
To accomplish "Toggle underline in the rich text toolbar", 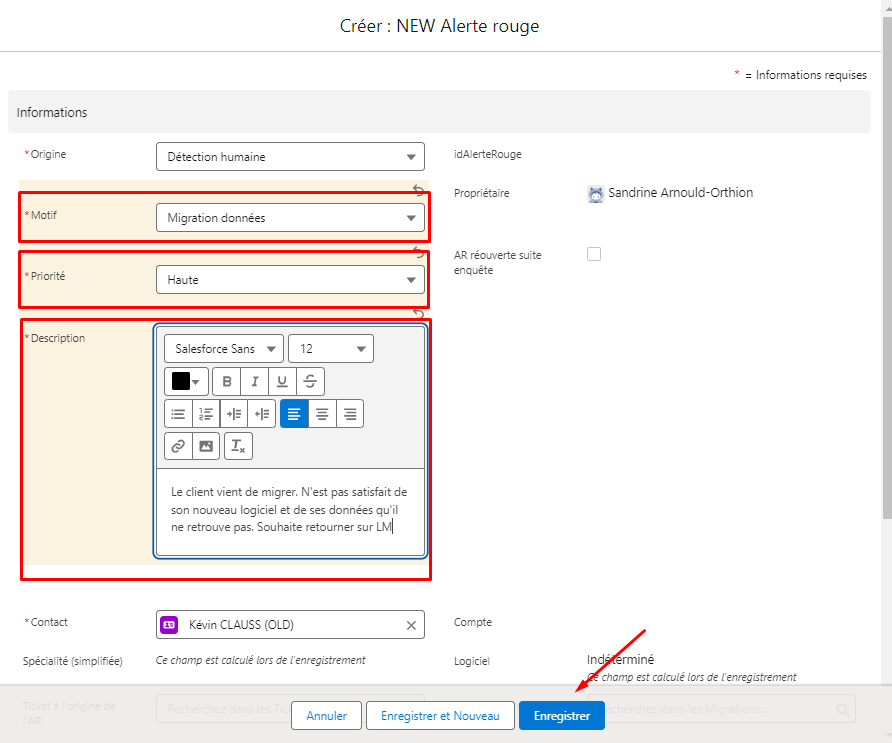I will [x=282, y=381].
